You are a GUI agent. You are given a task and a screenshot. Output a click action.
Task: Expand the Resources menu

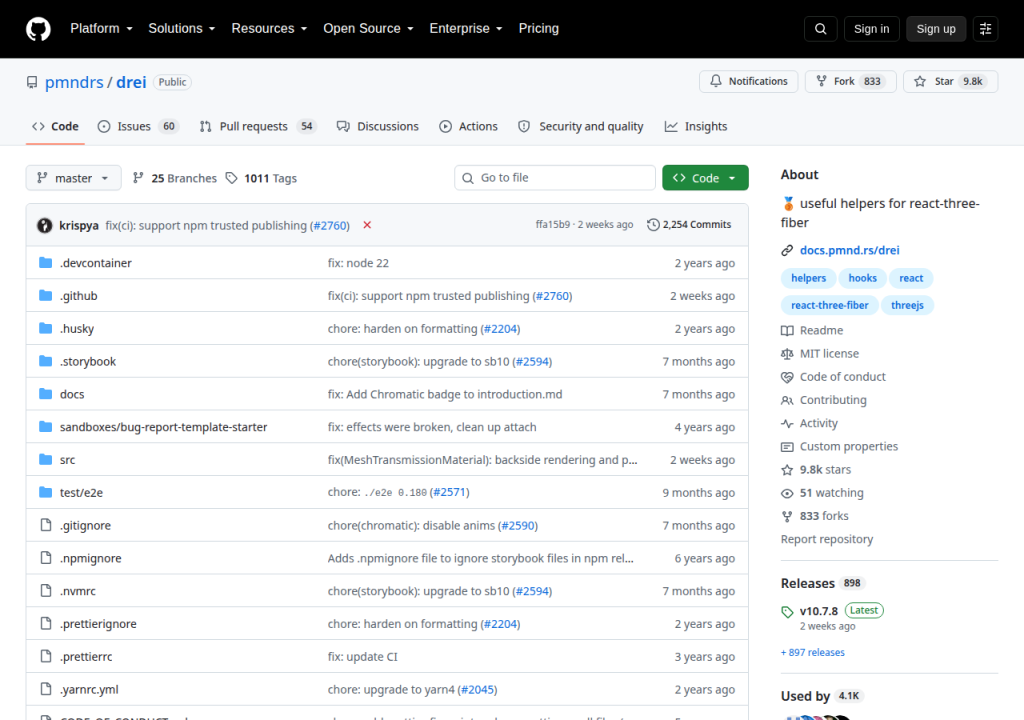click(x=269, y=29)
